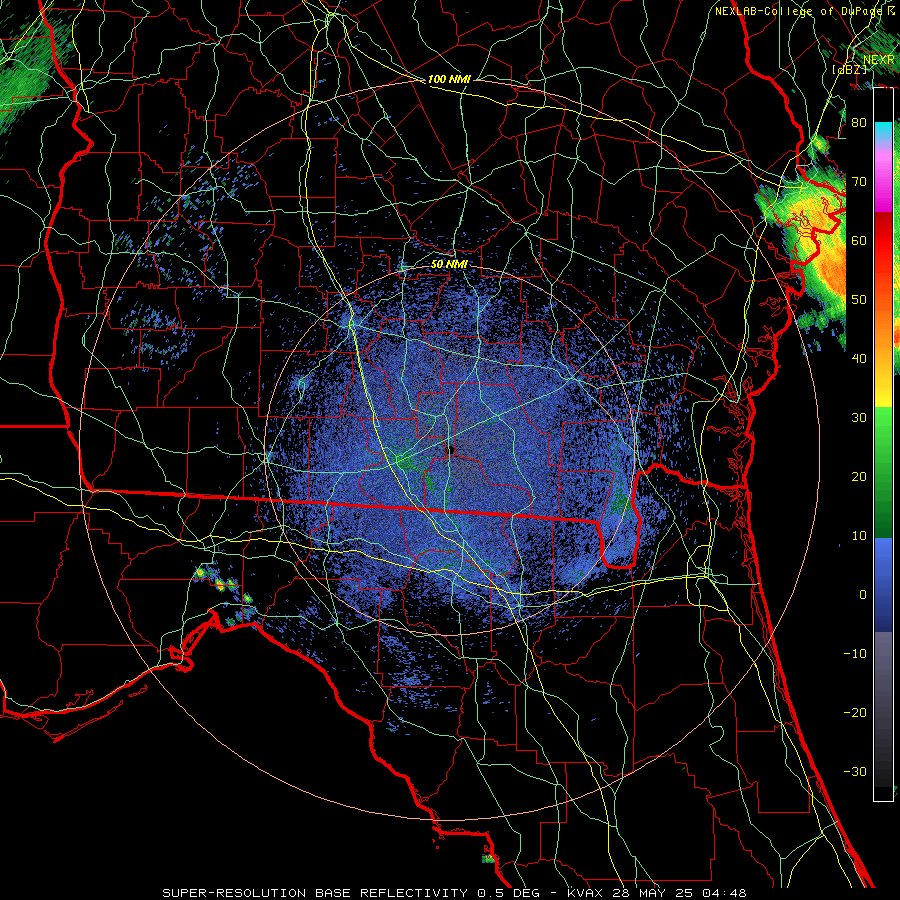This screenshot has height=900, width=900.
Task: Click the -20 dBZ scale label
Action: (855, 713)
